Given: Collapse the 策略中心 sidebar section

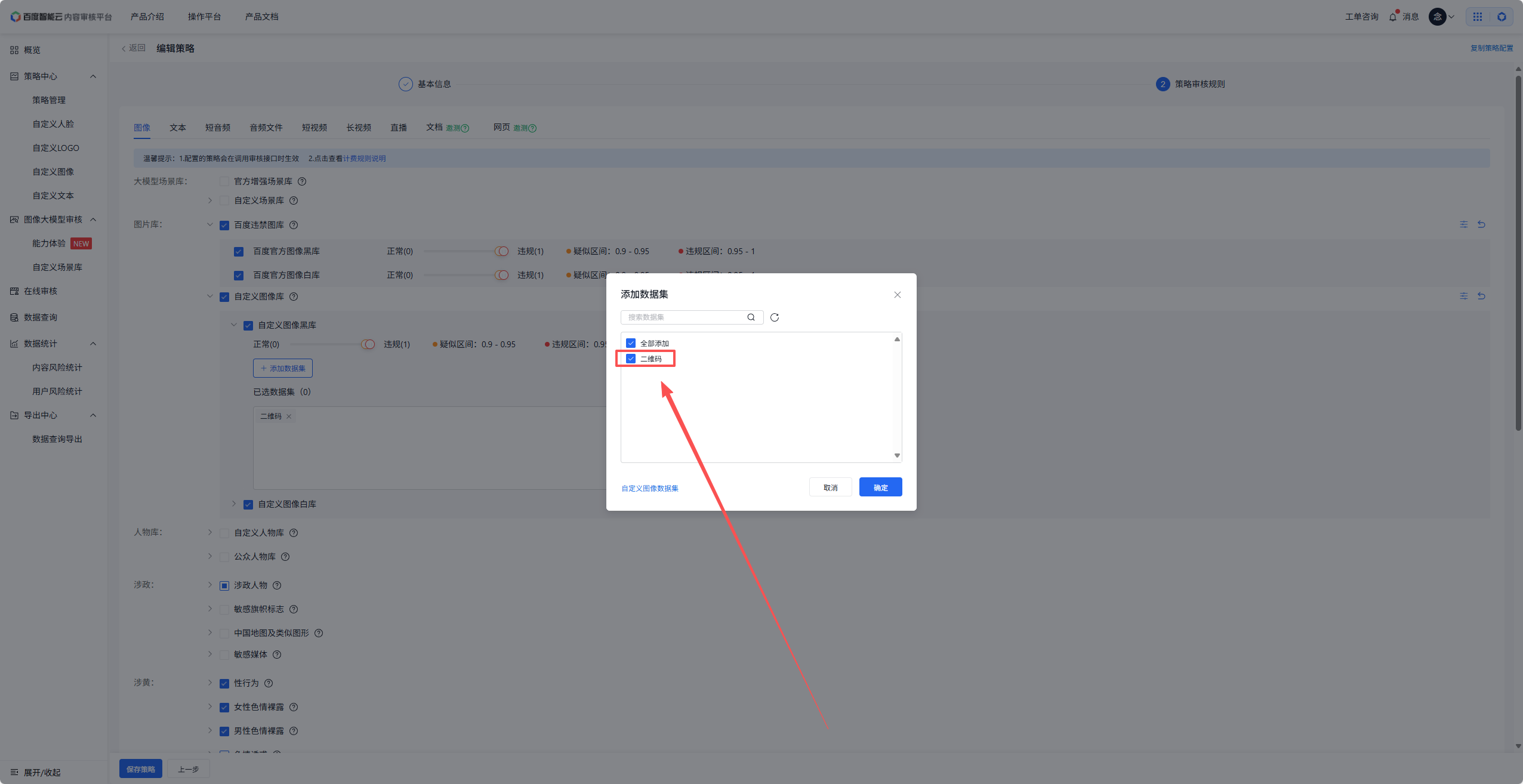Looking at the screenshot, I should pos(93,76).
